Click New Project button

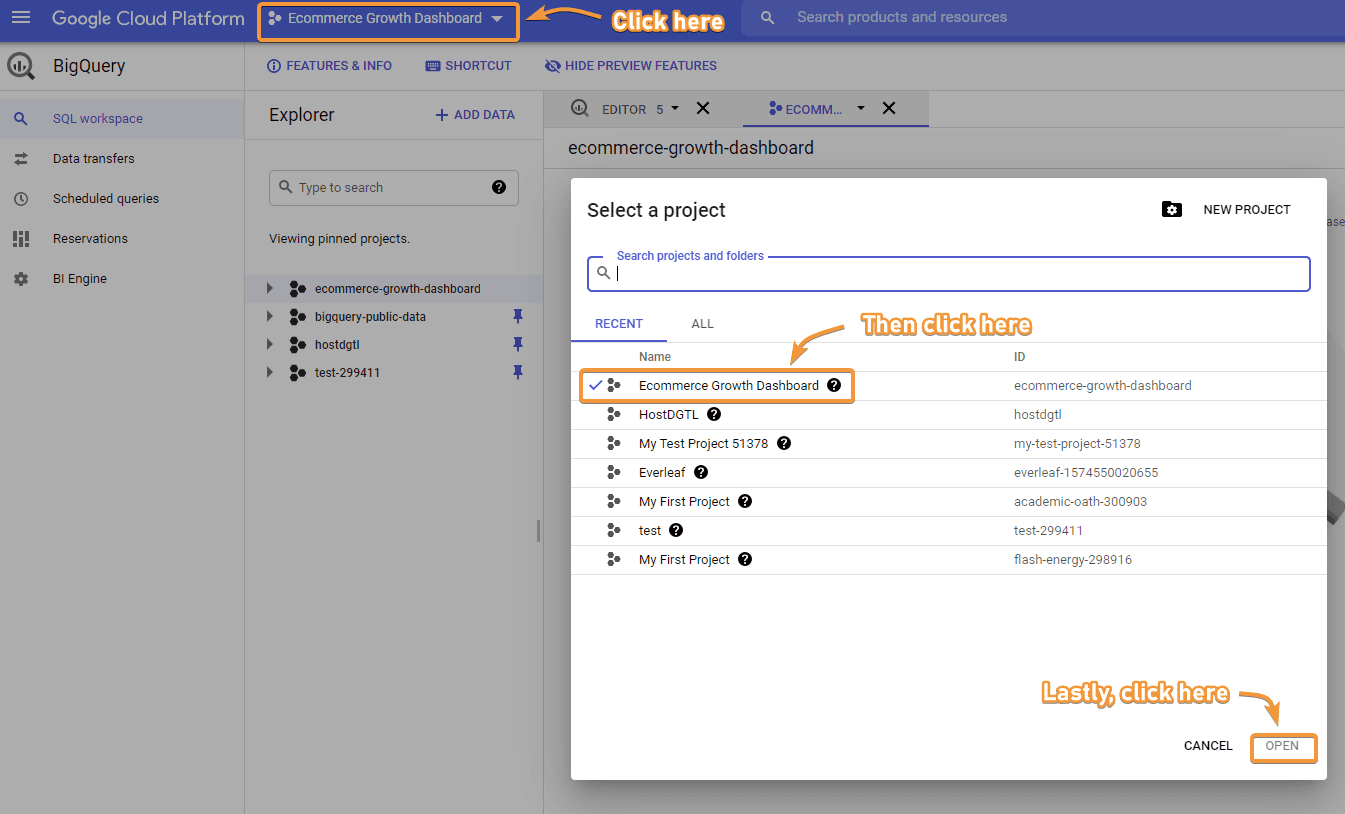click(x=1247, y=210)
